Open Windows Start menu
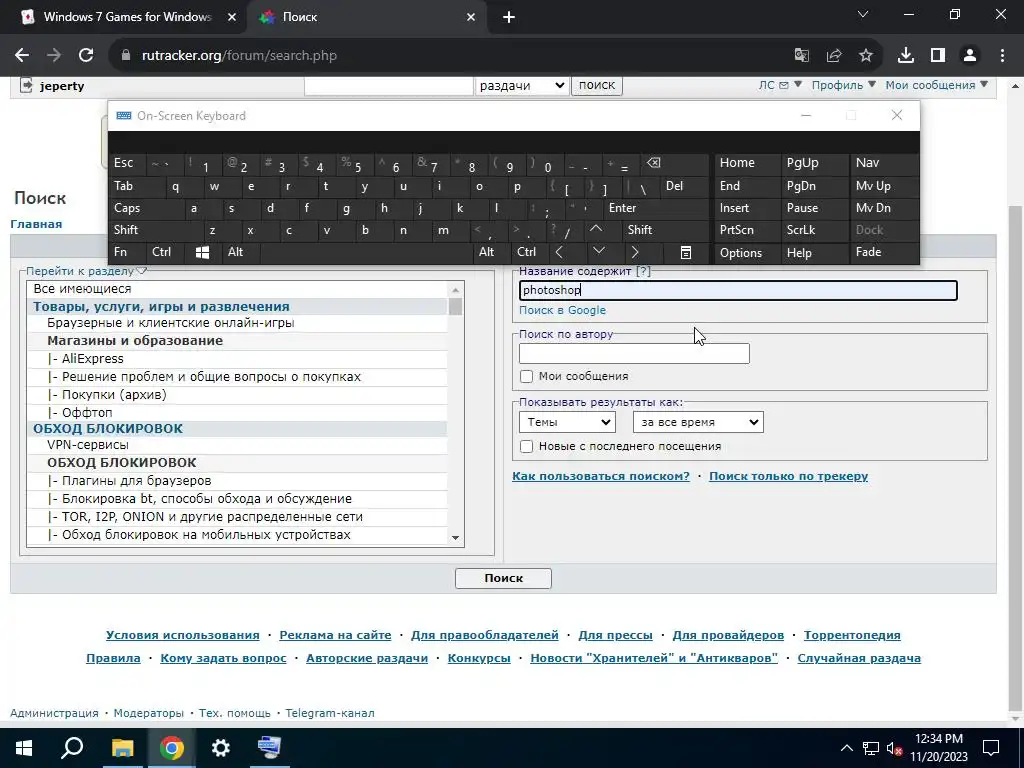 coord(24,748)
